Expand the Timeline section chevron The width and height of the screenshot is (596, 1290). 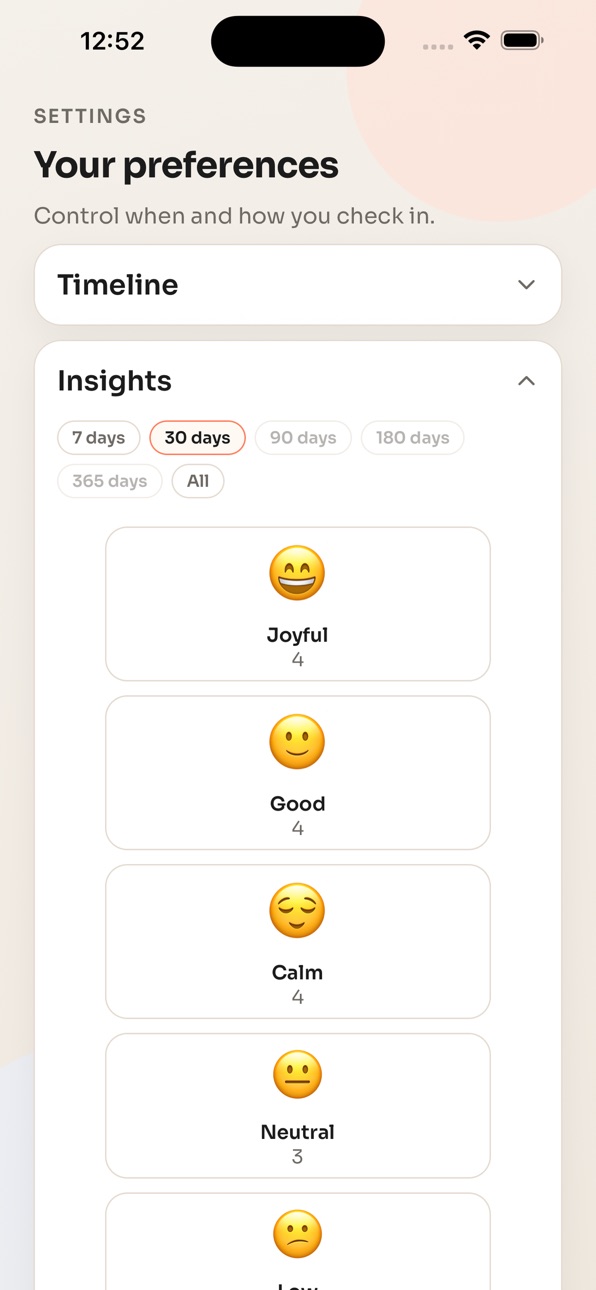tap(526, 285)
